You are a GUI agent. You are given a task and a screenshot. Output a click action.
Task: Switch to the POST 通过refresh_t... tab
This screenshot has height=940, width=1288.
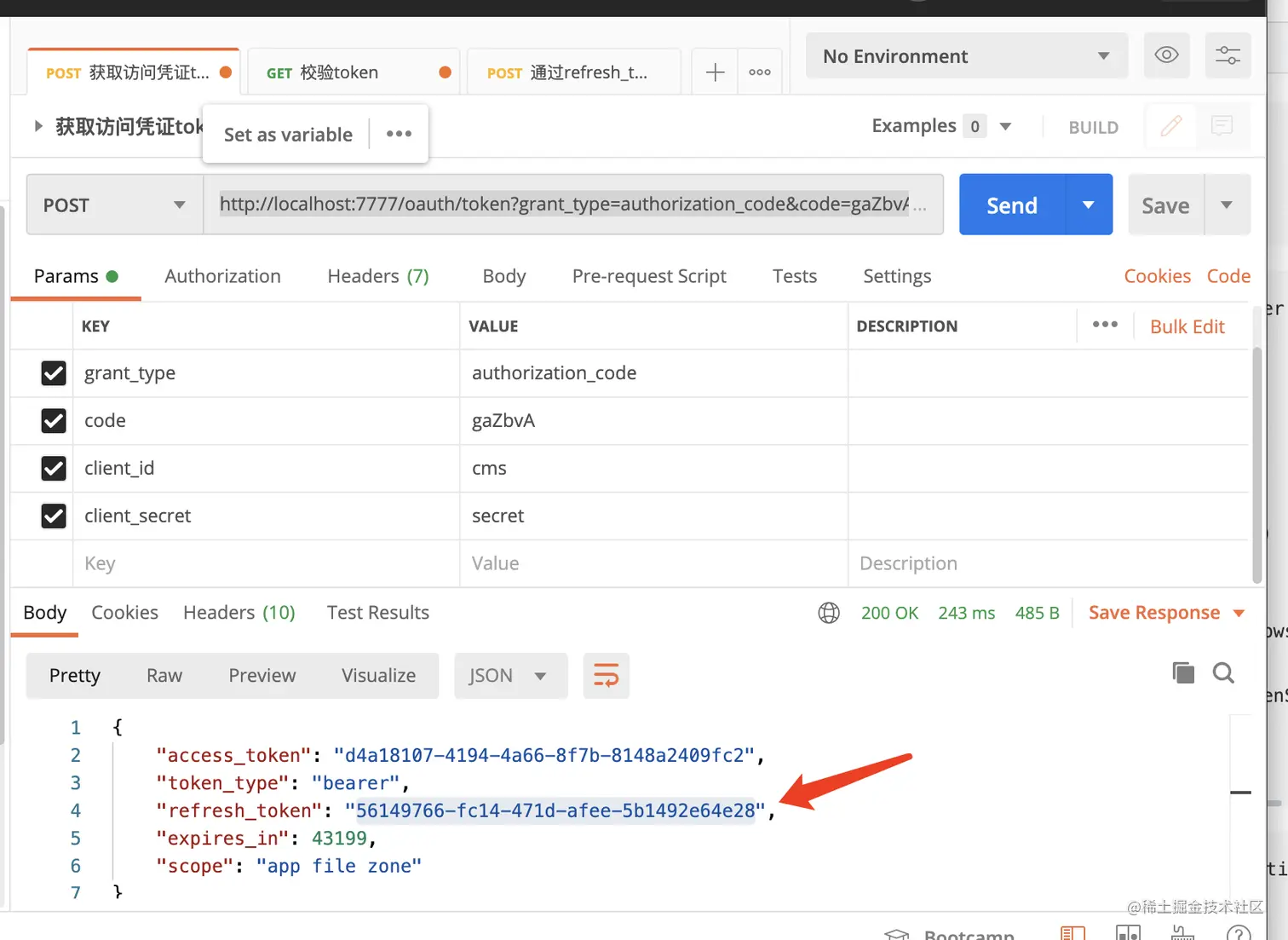point(573,72)
